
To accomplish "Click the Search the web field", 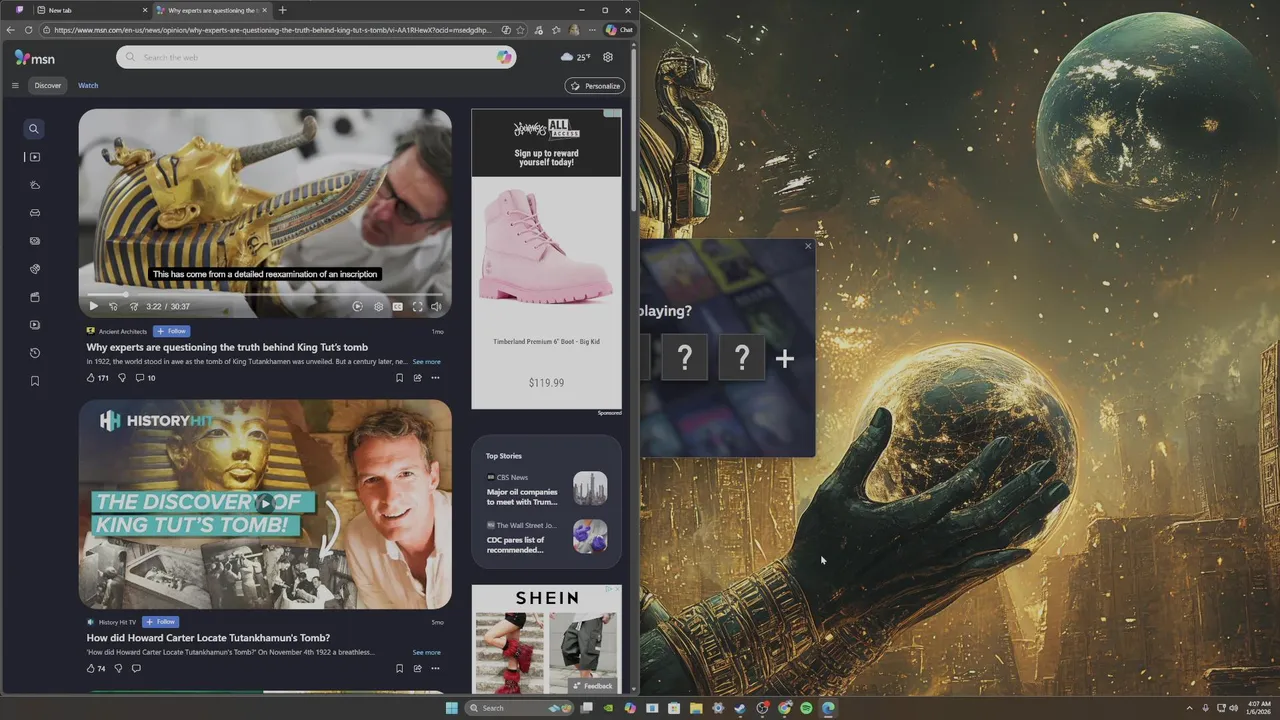I will 315,57.
